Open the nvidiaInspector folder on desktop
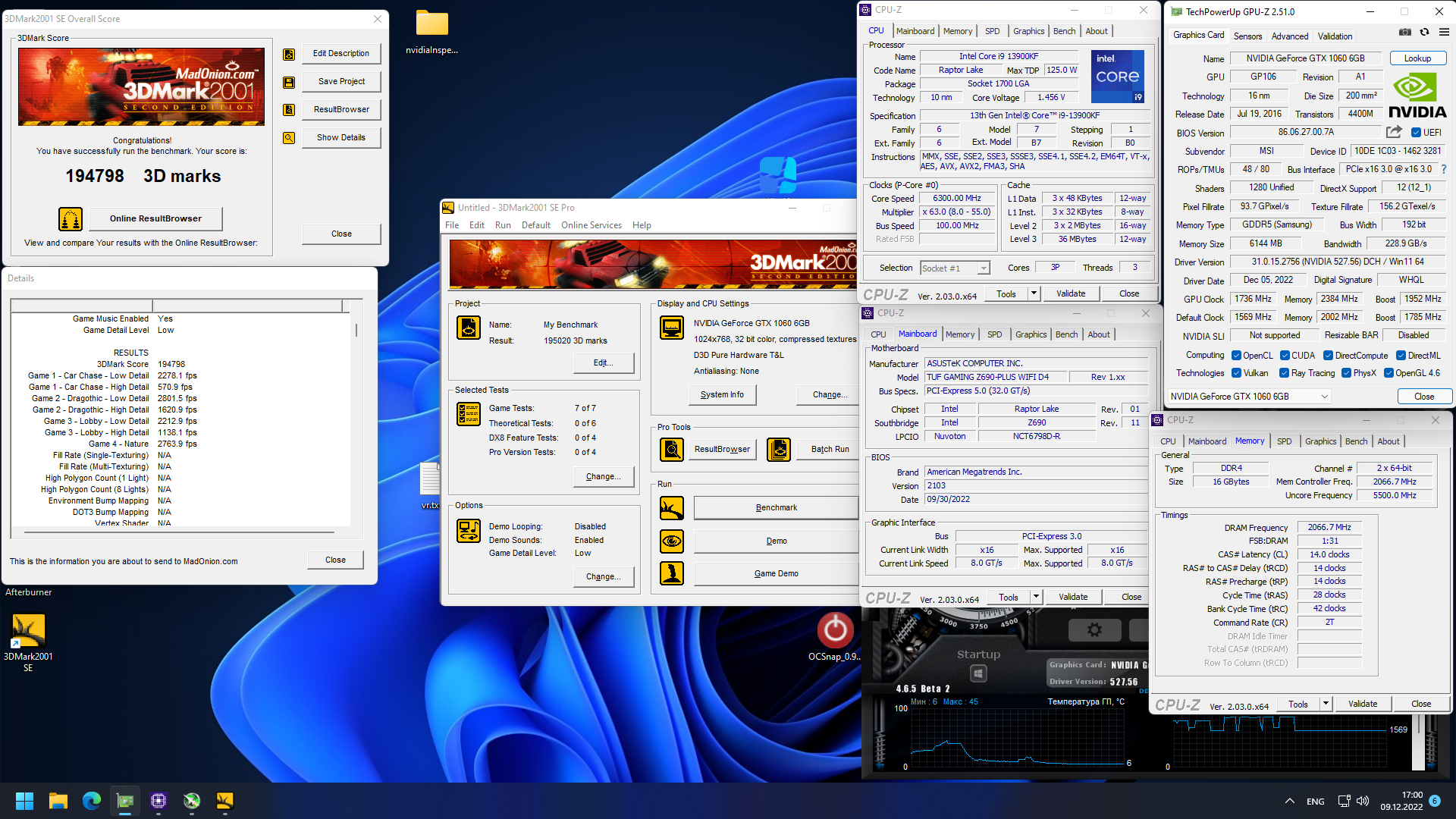The height and width of the screenshot is (819, 1456). (431, 33)
